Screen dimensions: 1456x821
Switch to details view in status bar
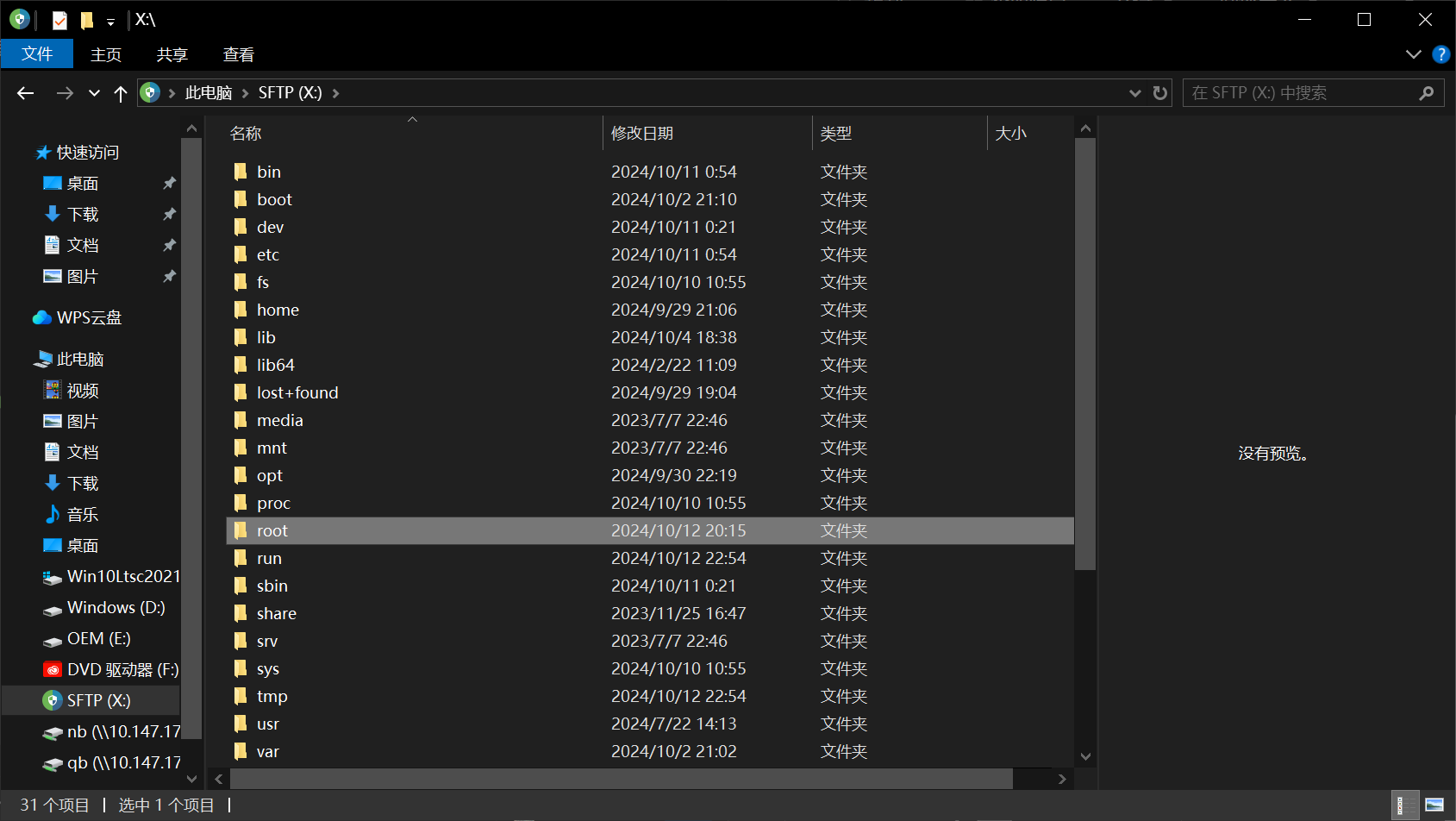pos(1405,805)
